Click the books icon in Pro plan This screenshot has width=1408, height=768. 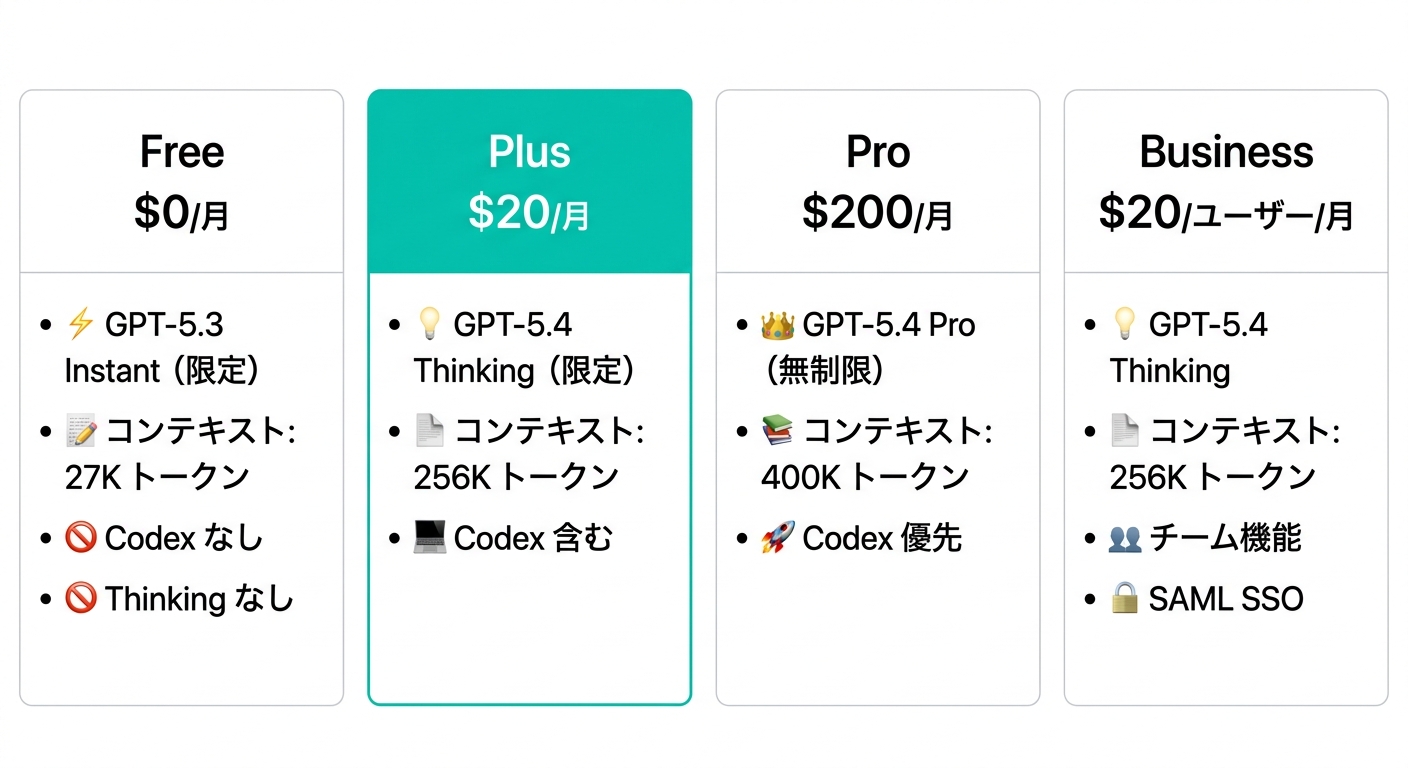pos(777,432)
